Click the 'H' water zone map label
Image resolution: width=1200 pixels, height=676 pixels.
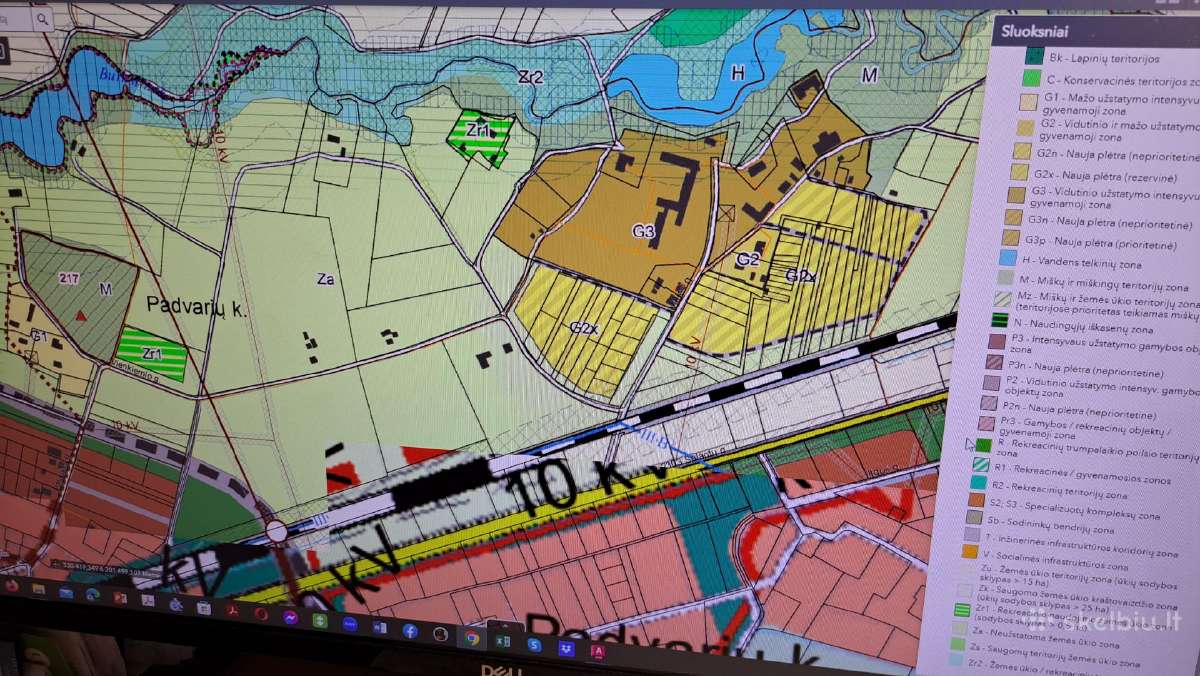(738, 73)
